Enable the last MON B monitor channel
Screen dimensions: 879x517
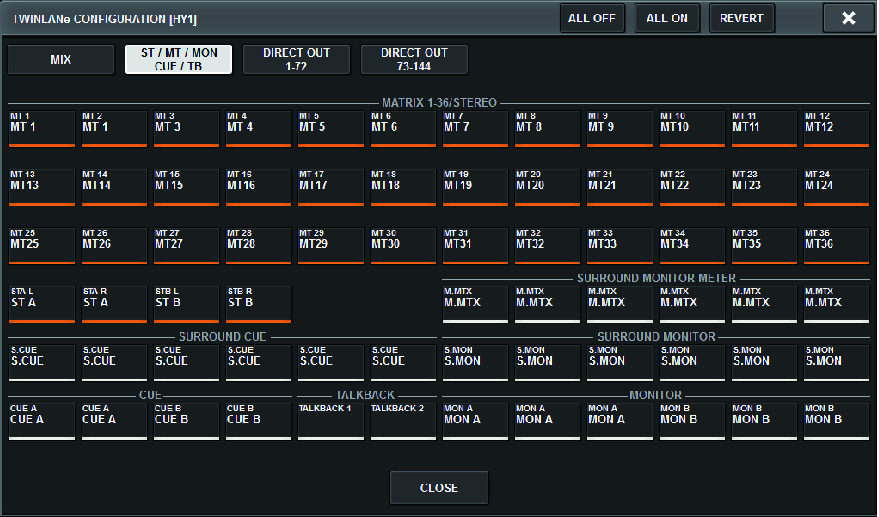coord(836,419)
